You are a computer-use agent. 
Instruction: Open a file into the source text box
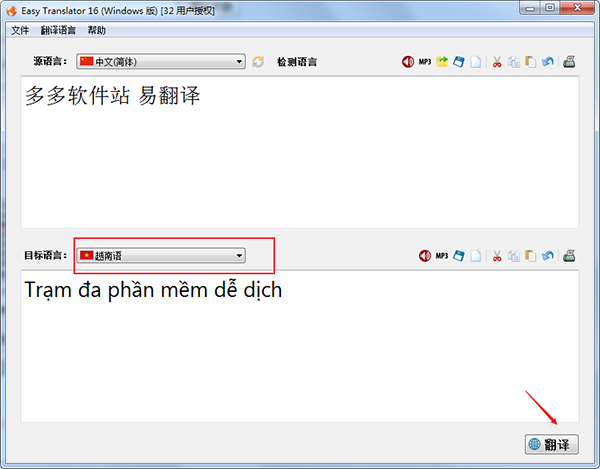coord(442,62)
